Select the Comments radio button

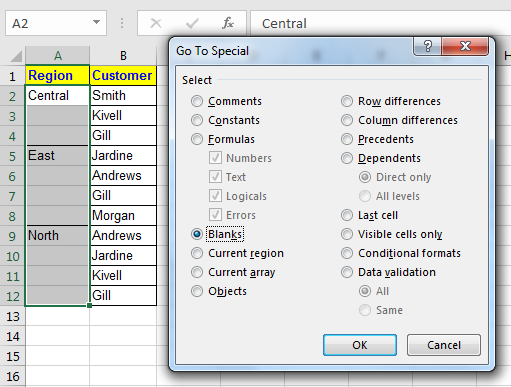[x=197, y=101]
